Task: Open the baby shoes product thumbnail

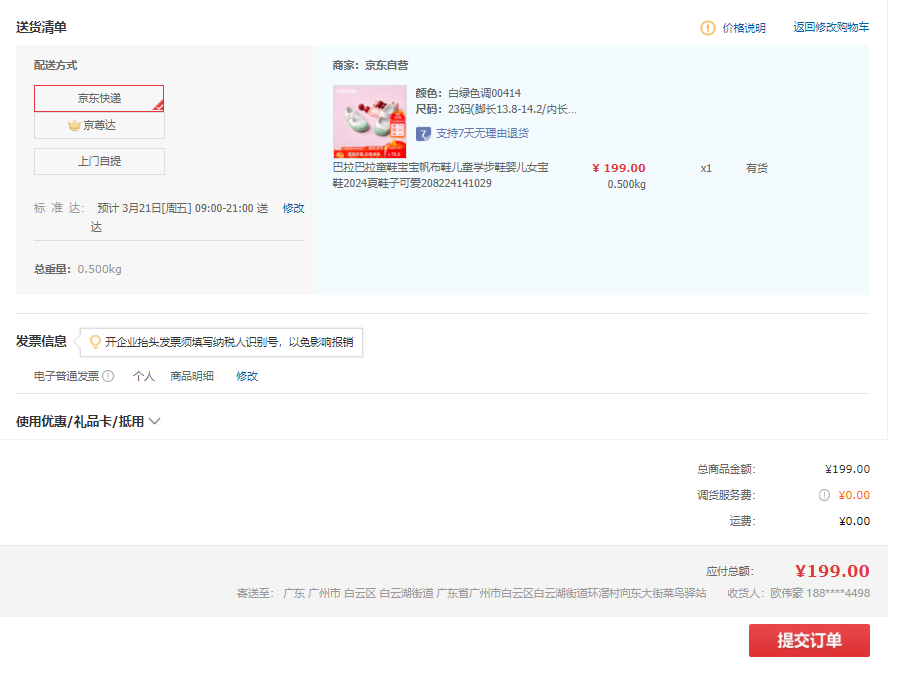Action: click(369, 121)
